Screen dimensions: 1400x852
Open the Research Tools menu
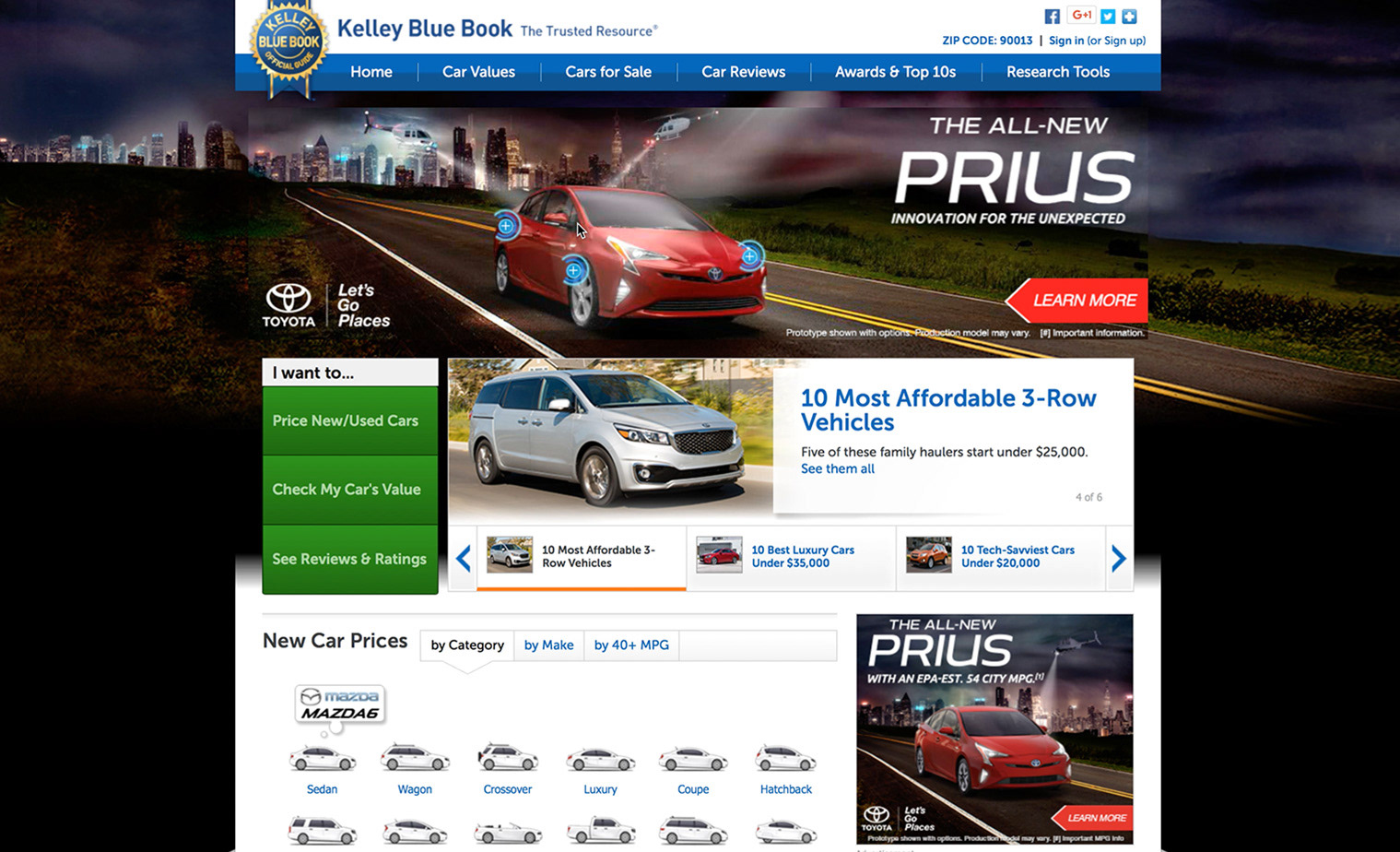click(x=1058, y=72)
